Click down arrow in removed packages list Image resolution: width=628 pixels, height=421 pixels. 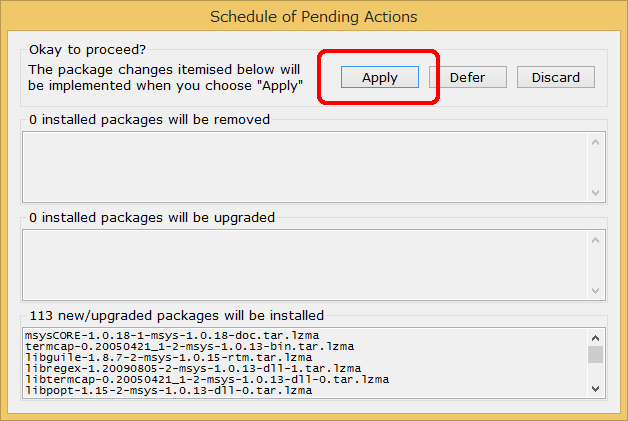tap(596, 193)
